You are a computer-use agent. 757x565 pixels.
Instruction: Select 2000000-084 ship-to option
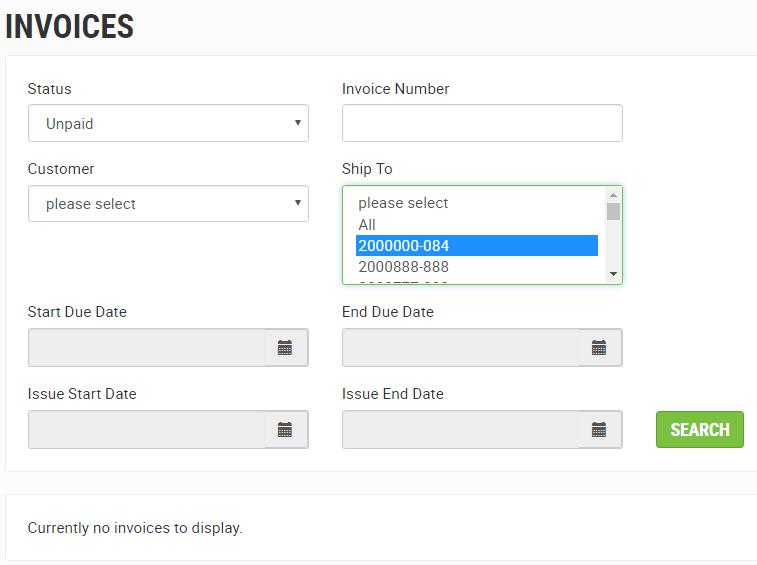coord(404,246)
